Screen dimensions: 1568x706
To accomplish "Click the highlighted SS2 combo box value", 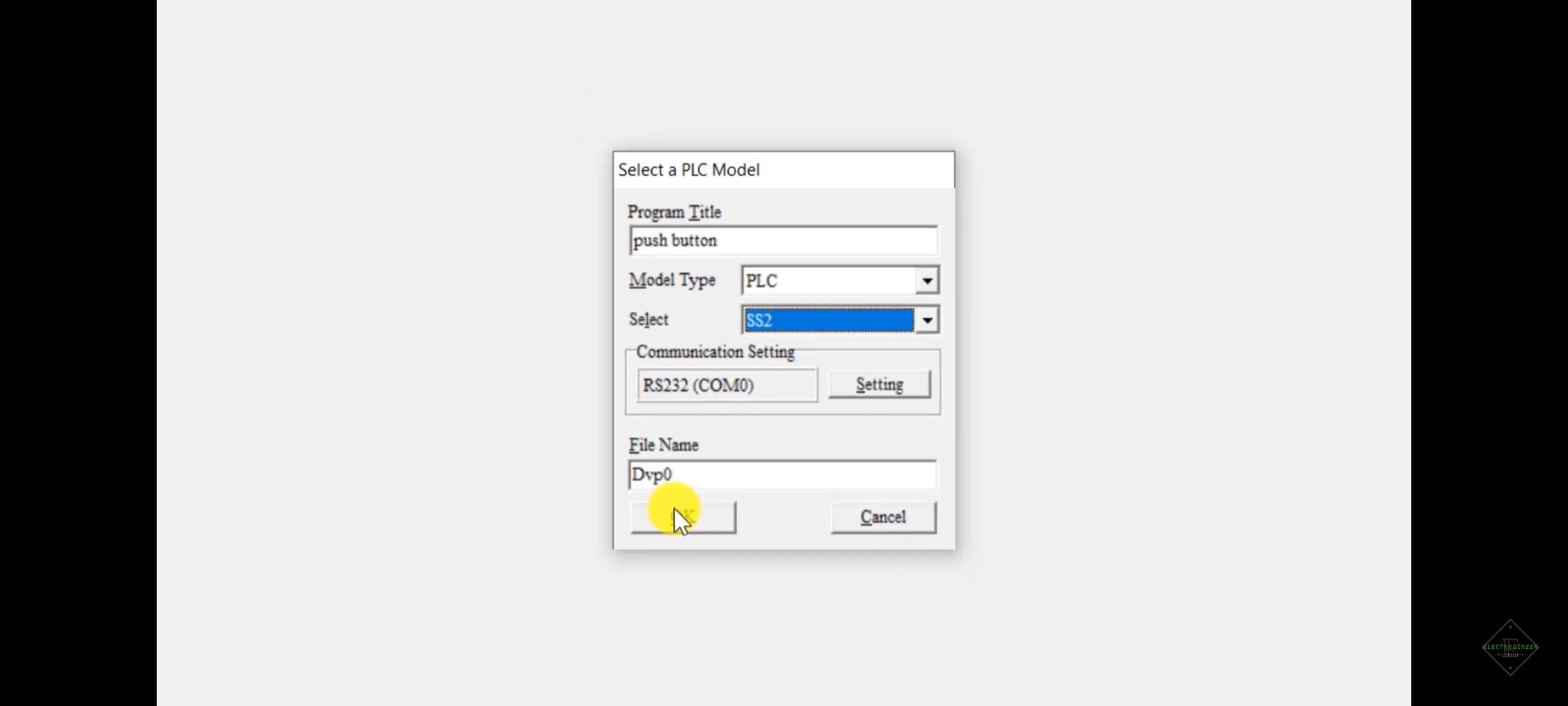I will click(x=829, y=320).
